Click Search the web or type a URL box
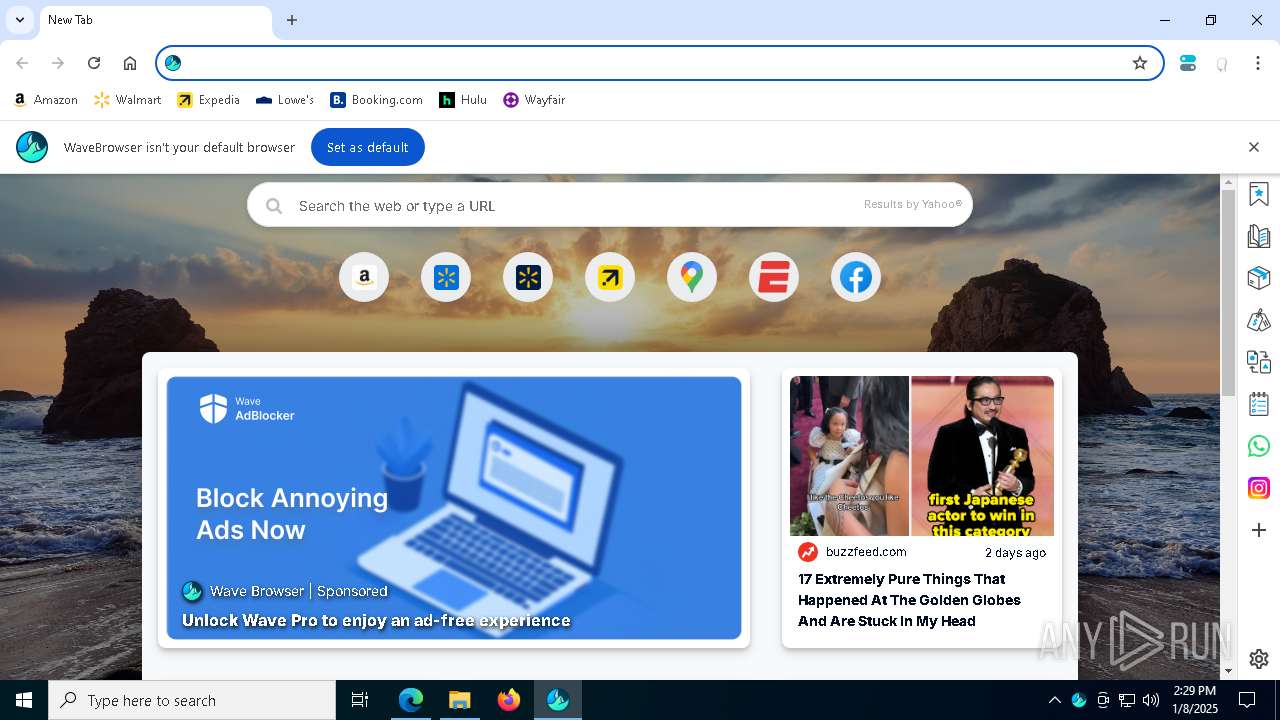The height and width of the screenshot is (720, 1280). pyautogui.click(x=610, y=205)
